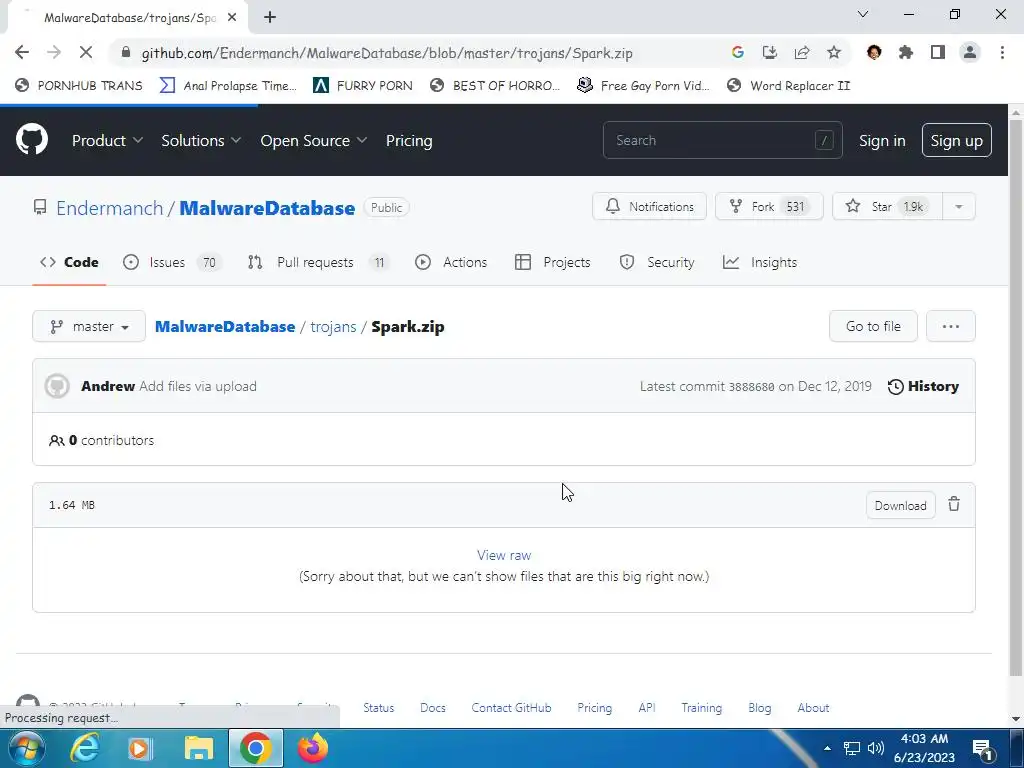The image size is (1024, 768).
Task: Fork the repository with Fork button
Action: tap(769, 206)
